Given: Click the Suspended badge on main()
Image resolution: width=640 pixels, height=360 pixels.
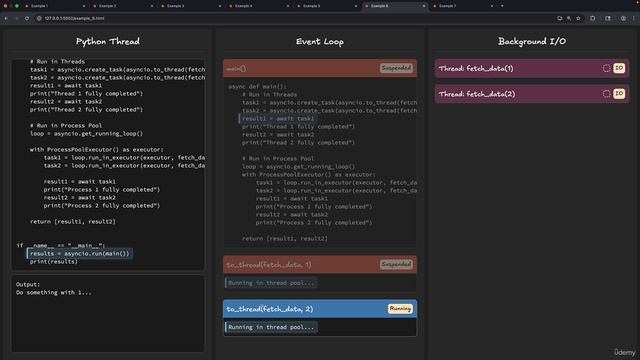Looking at the screenshot, I should click(396, 68).
